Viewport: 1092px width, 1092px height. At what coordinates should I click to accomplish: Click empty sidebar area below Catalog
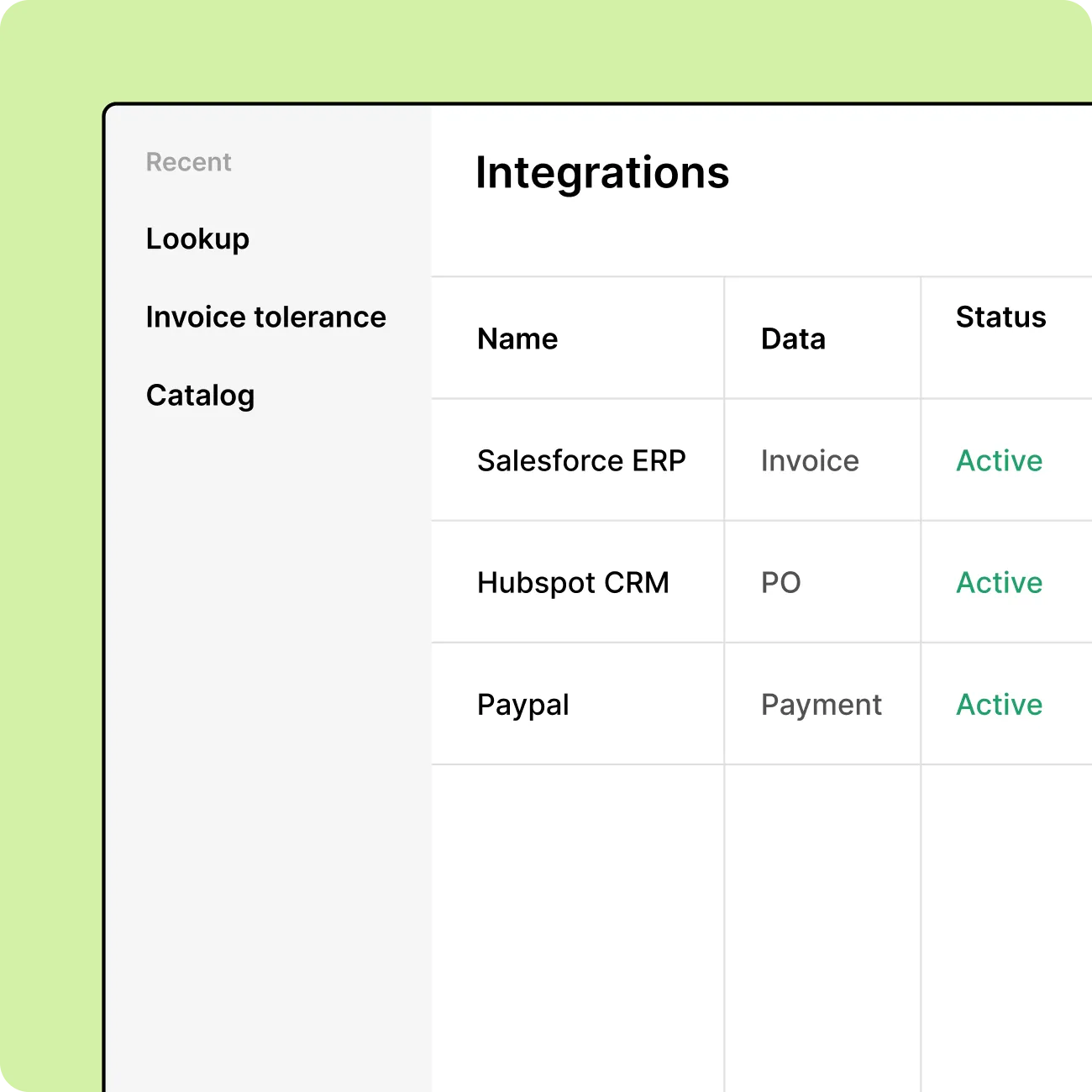[269, 756]
